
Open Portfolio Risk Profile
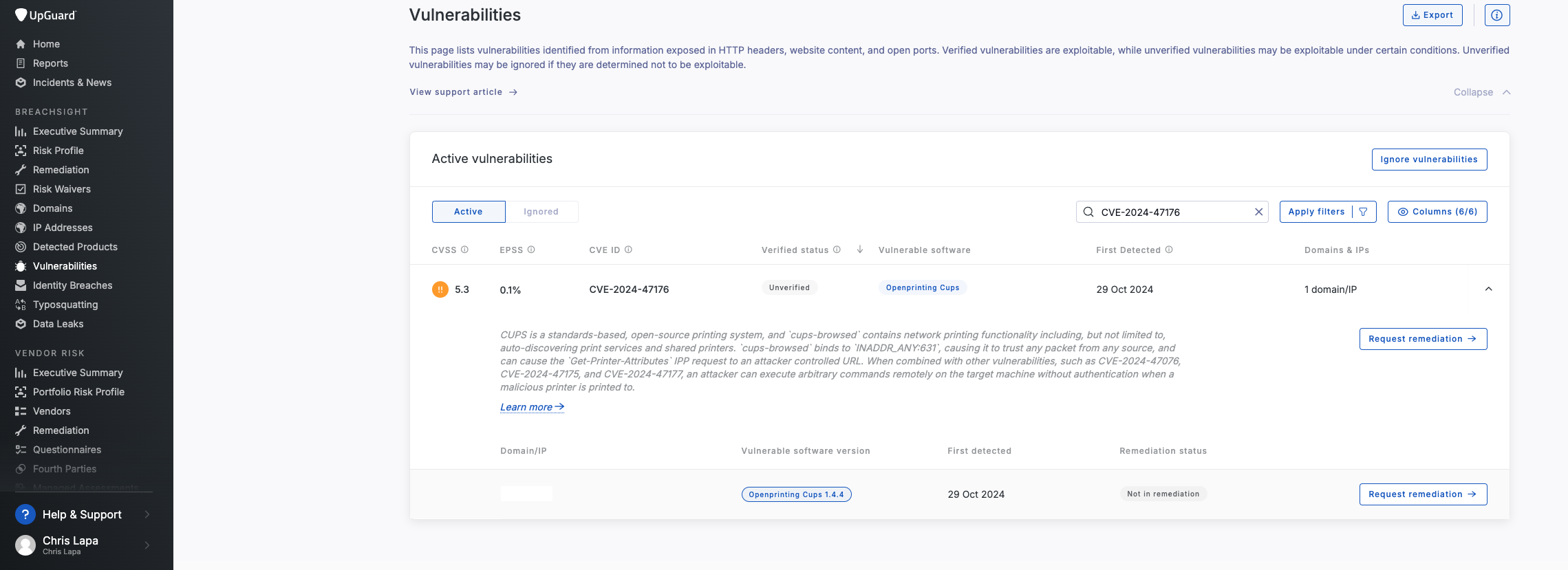coord(78,392)
